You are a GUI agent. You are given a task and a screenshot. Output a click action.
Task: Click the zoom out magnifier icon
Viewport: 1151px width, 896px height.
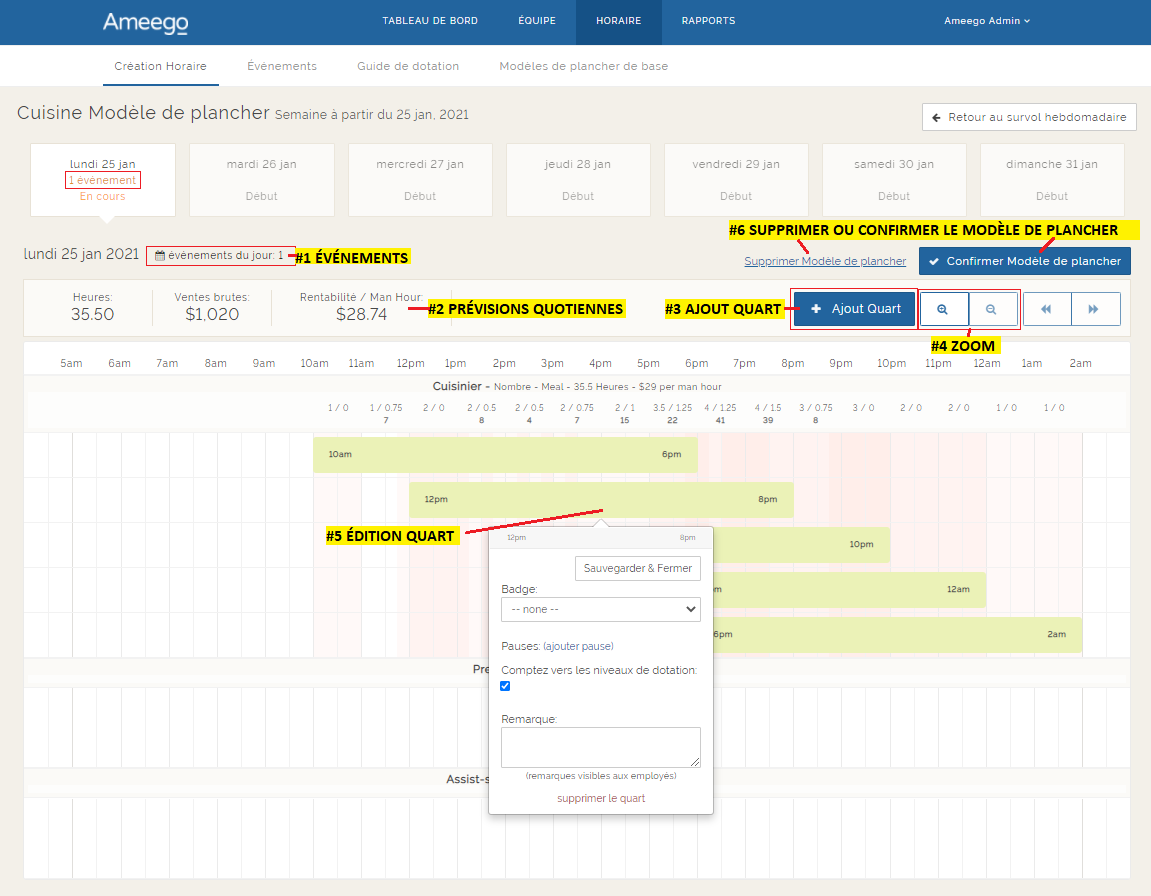(991, 310)
